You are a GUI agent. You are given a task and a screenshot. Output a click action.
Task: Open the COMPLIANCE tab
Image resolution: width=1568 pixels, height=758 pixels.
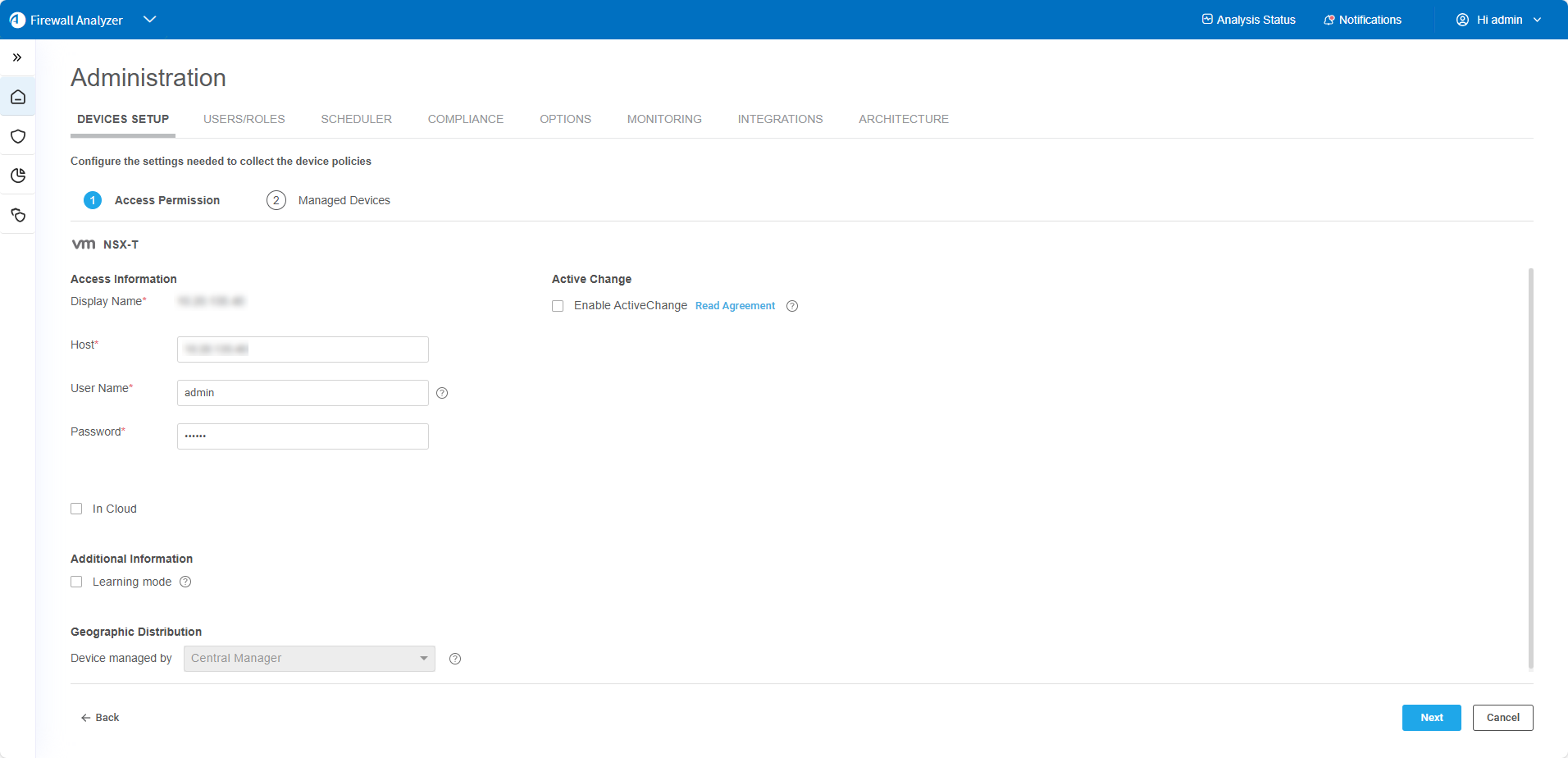click(x=466, y=119)
